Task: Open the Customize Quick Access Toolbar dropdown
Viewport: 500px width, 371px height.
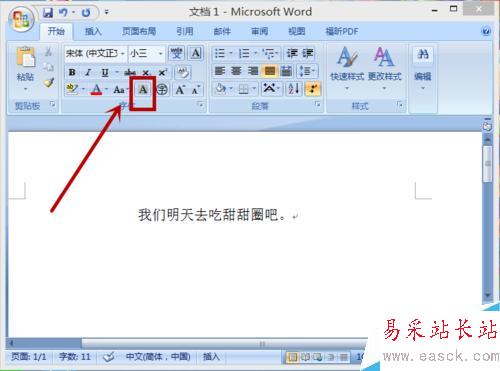Action: pos(106,13)
